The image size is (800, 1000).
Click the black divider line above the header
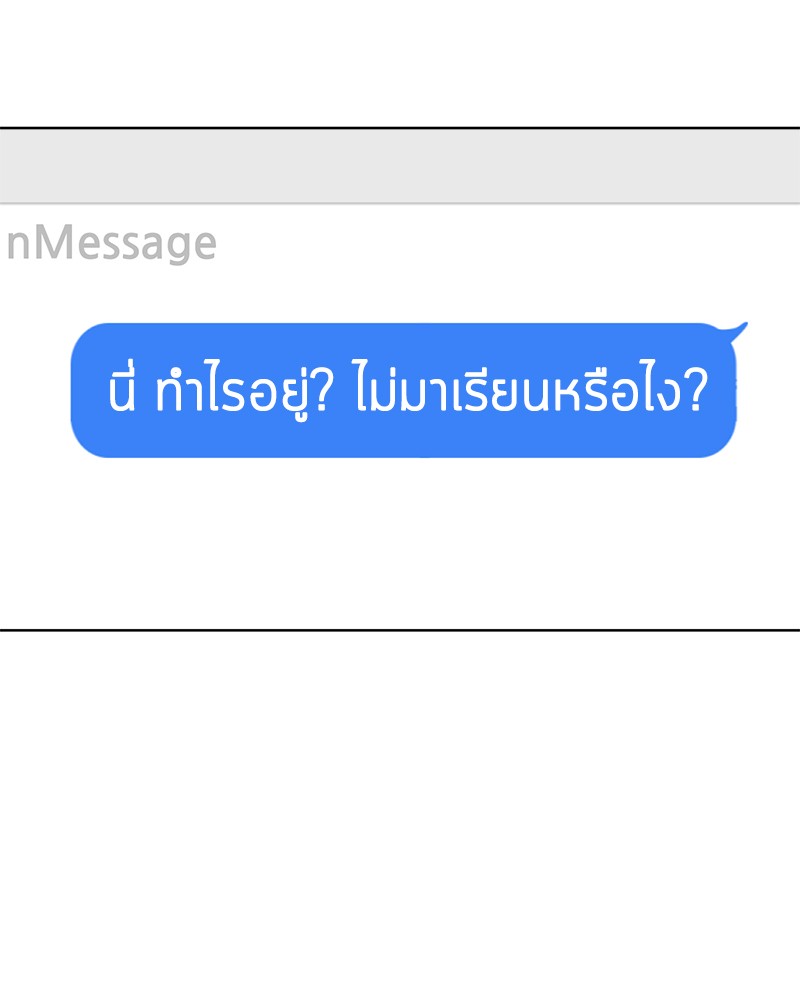click(400, 128)
